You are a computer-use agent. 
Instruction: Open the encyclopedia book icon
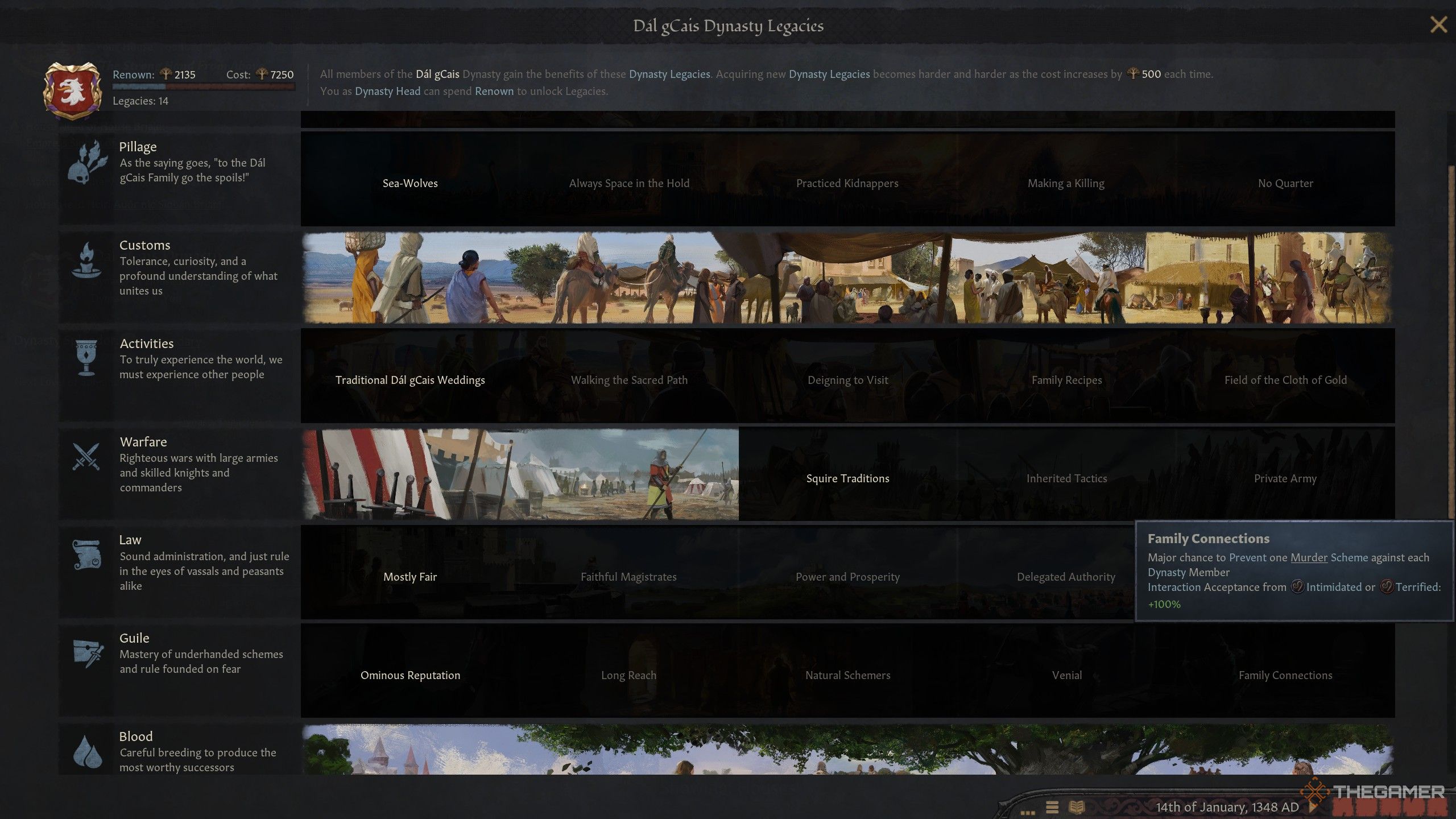[x=1077, y=807]
